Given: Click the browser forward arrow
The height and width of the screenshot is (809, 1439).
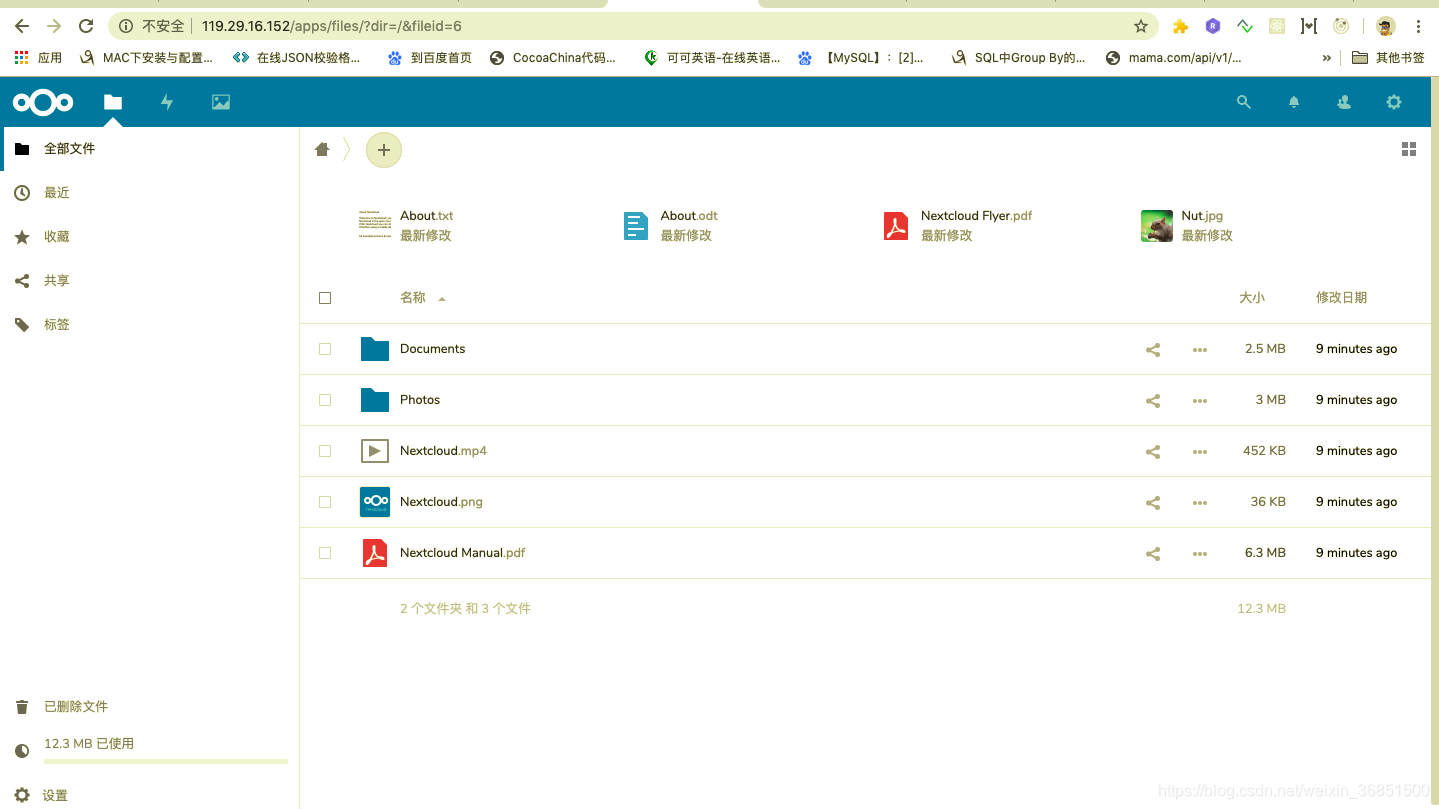Looking at the screenshot, I should (x=54, y=26).
